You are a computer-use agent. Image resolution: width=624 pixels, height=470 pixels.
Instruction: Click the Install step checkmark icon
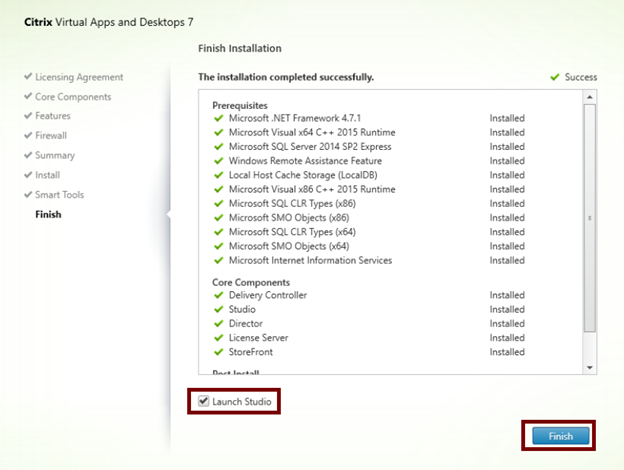[28, 174]
